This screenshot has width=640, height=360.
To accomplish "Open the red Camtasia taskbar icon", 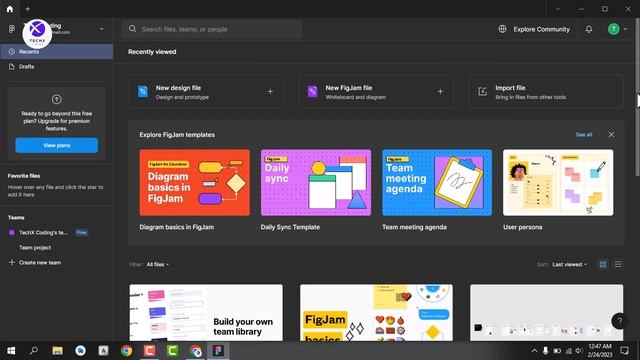I will pyautogui.click(x=150, y=351).
